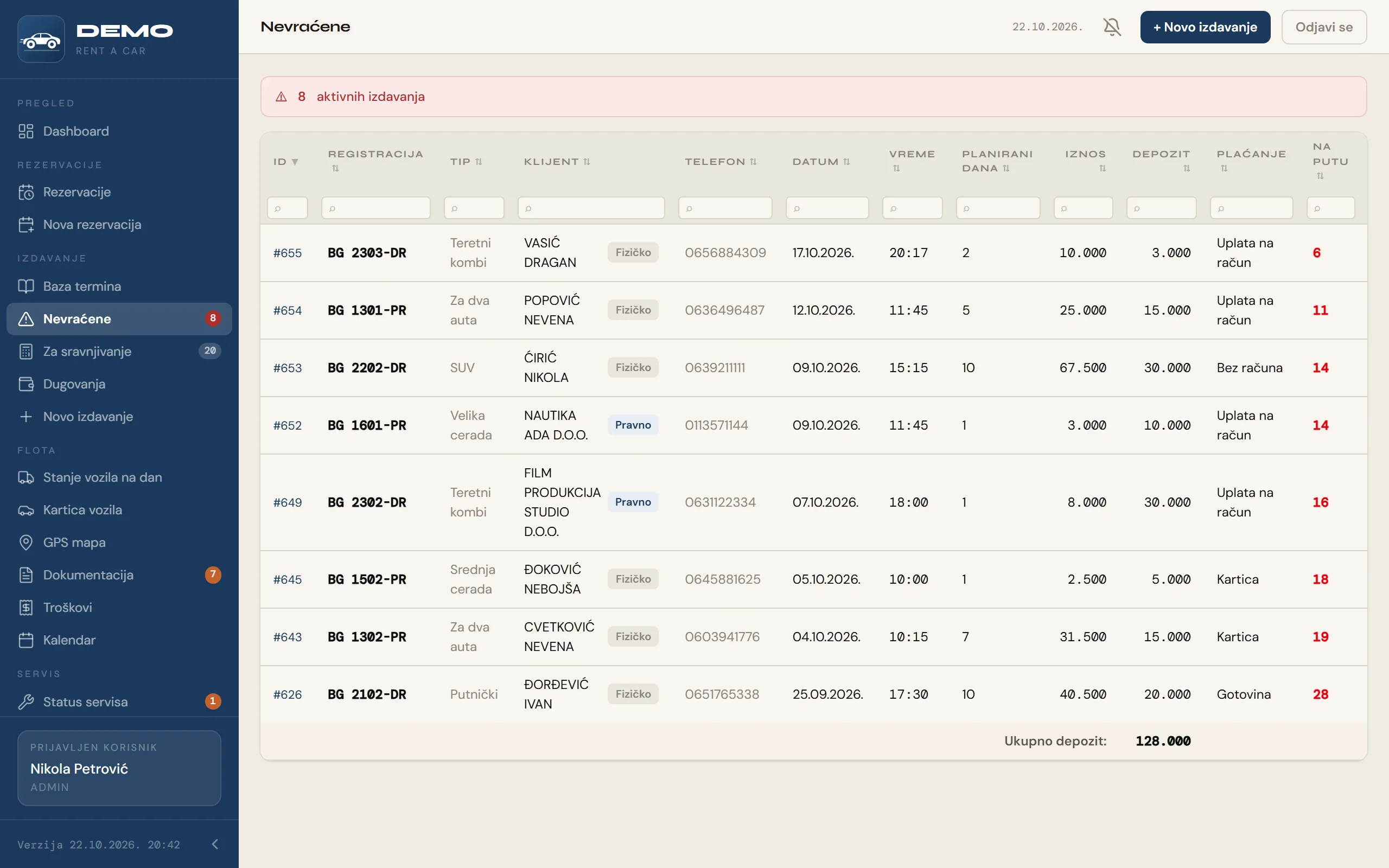The image size is (1389, 868).
Task: Open Dokumentacija menu item with badge 7
Action: tap(119, 575)
